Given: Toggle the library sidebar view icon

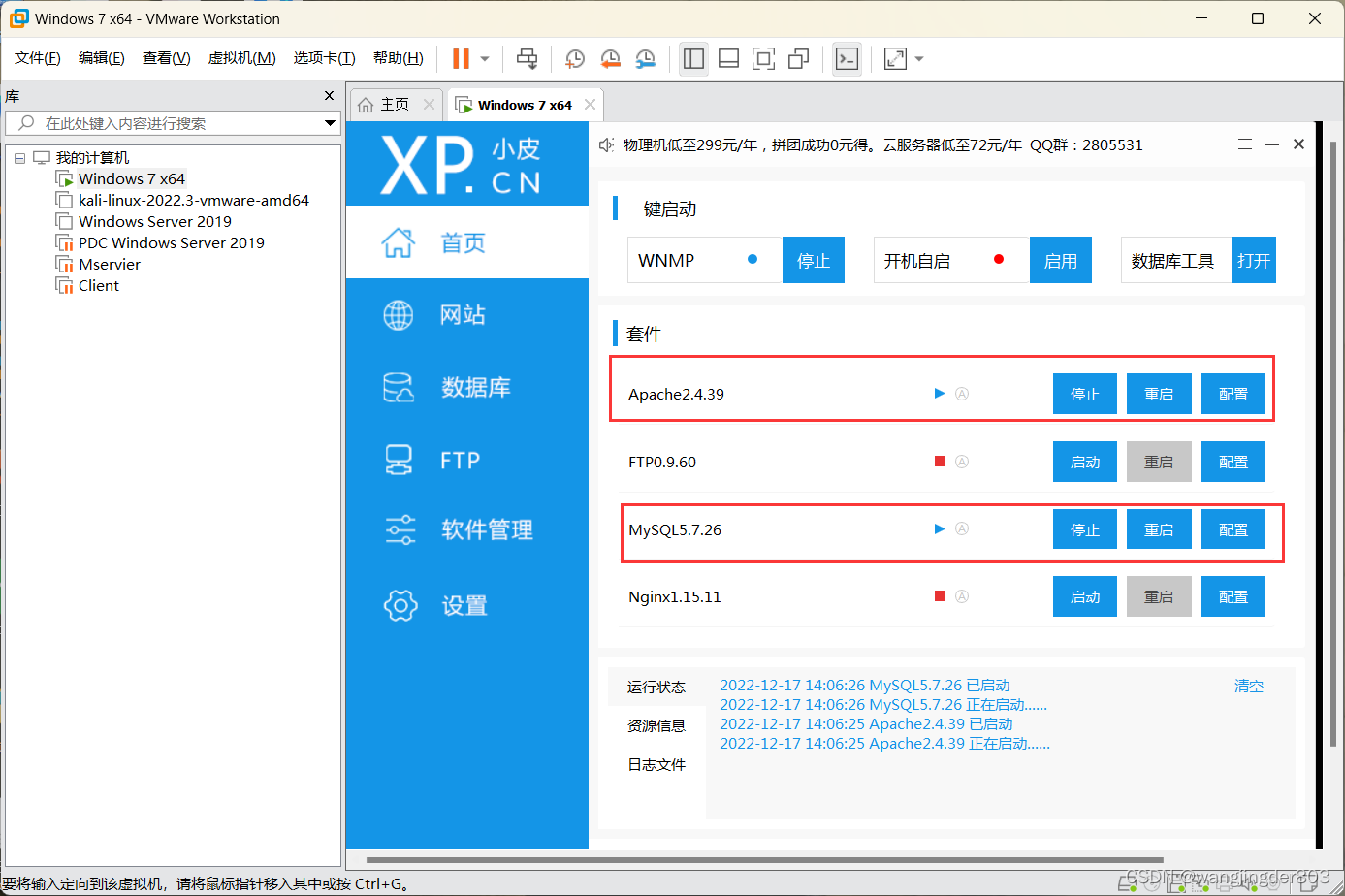Looking at the screenshot, I should pos(693,59).
